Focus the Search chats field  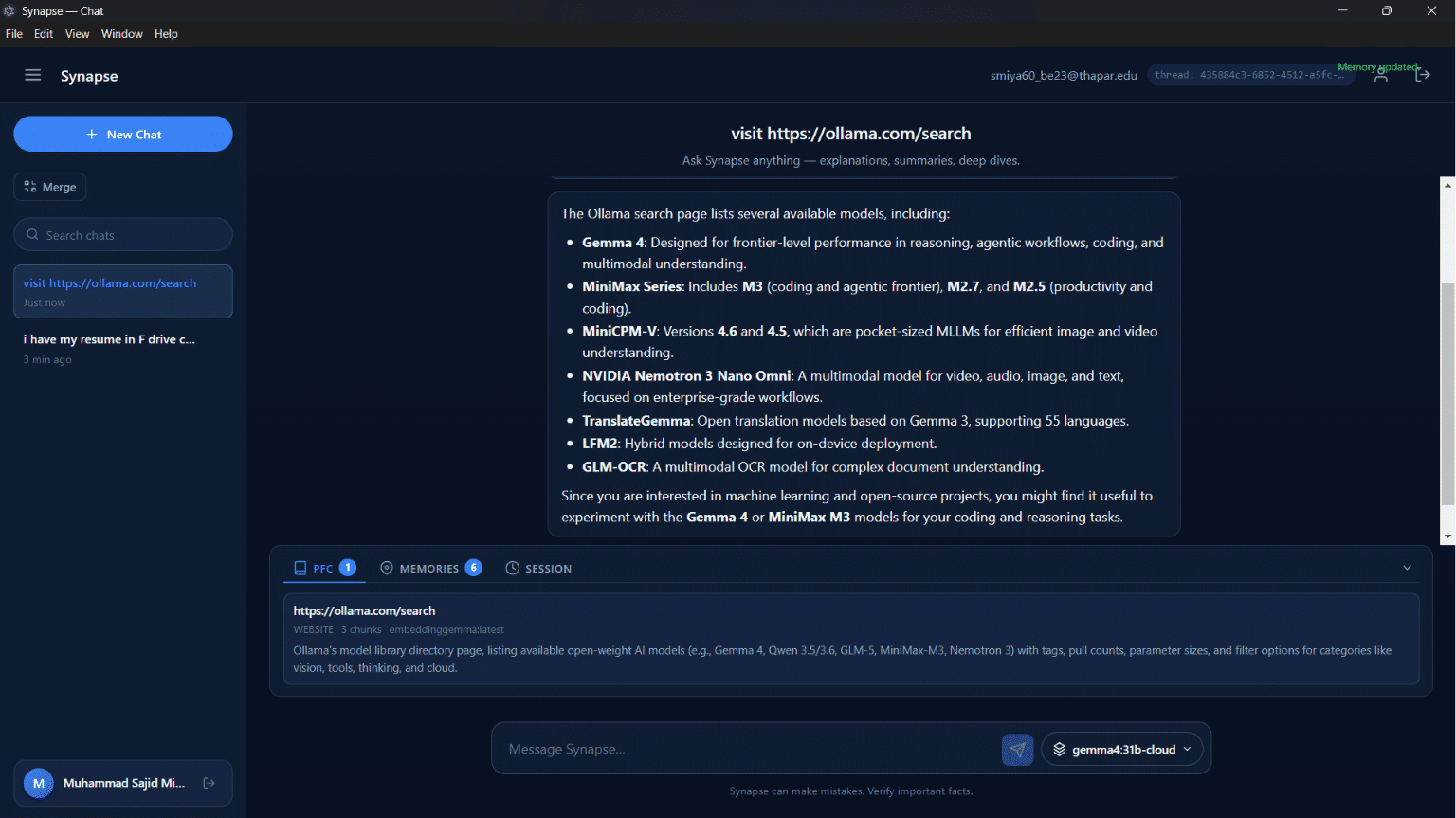[x=123, y=234]
